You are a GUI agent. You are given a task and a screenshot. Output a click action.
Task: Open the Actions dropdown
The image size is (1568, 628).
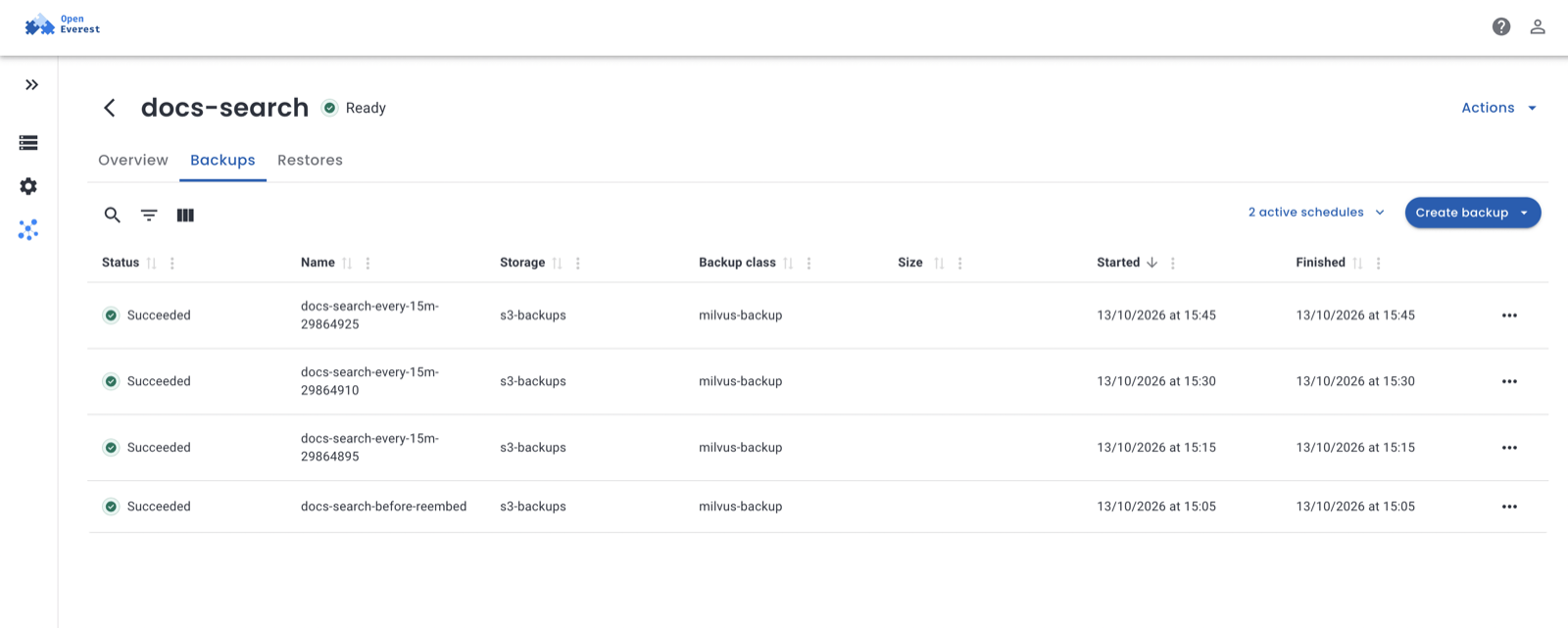click(x=1498, y=108)
